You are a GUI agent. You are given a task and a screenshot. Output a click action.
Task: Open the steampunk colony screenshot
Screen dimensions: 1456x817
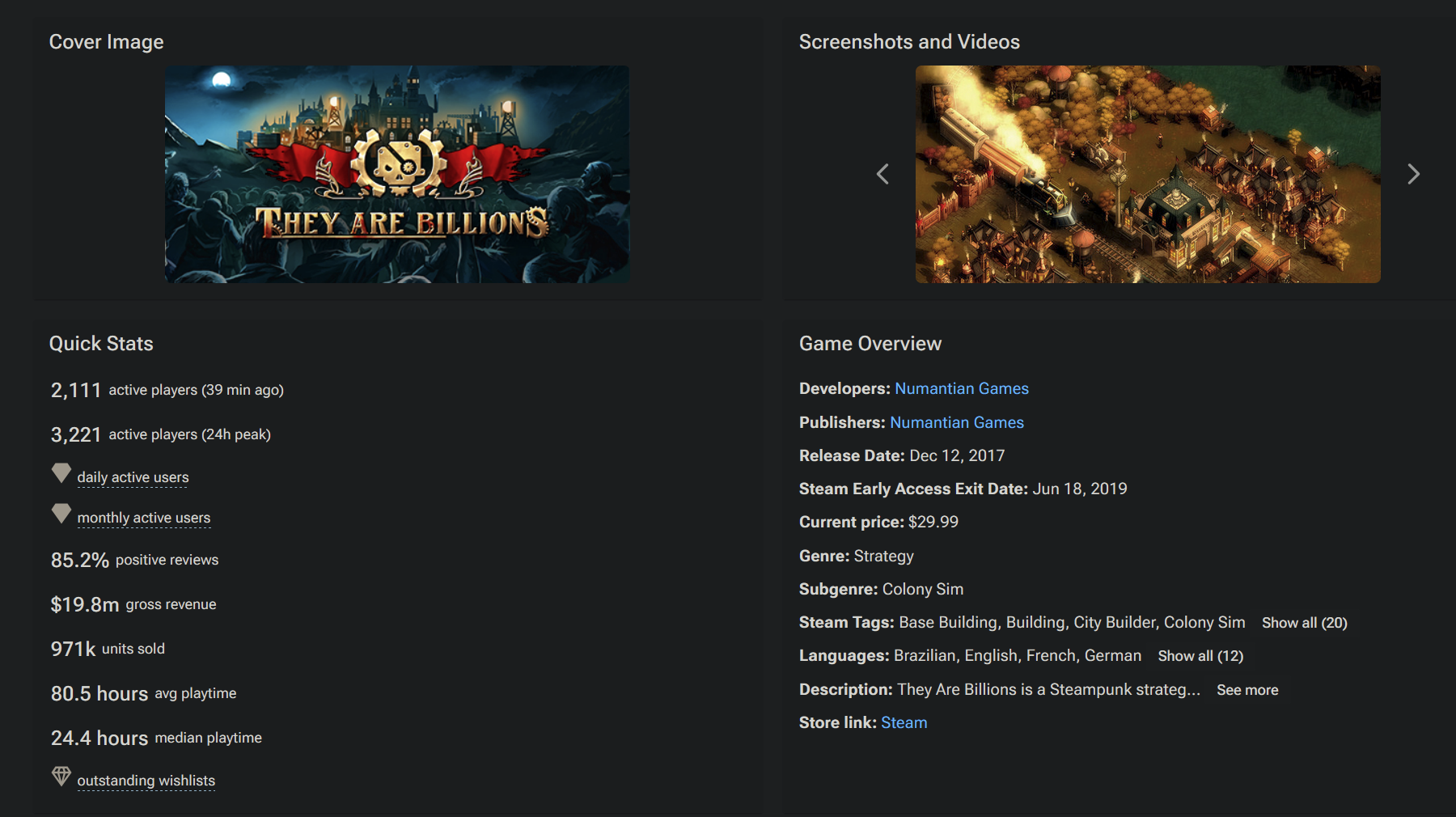tap(1148, 174)
